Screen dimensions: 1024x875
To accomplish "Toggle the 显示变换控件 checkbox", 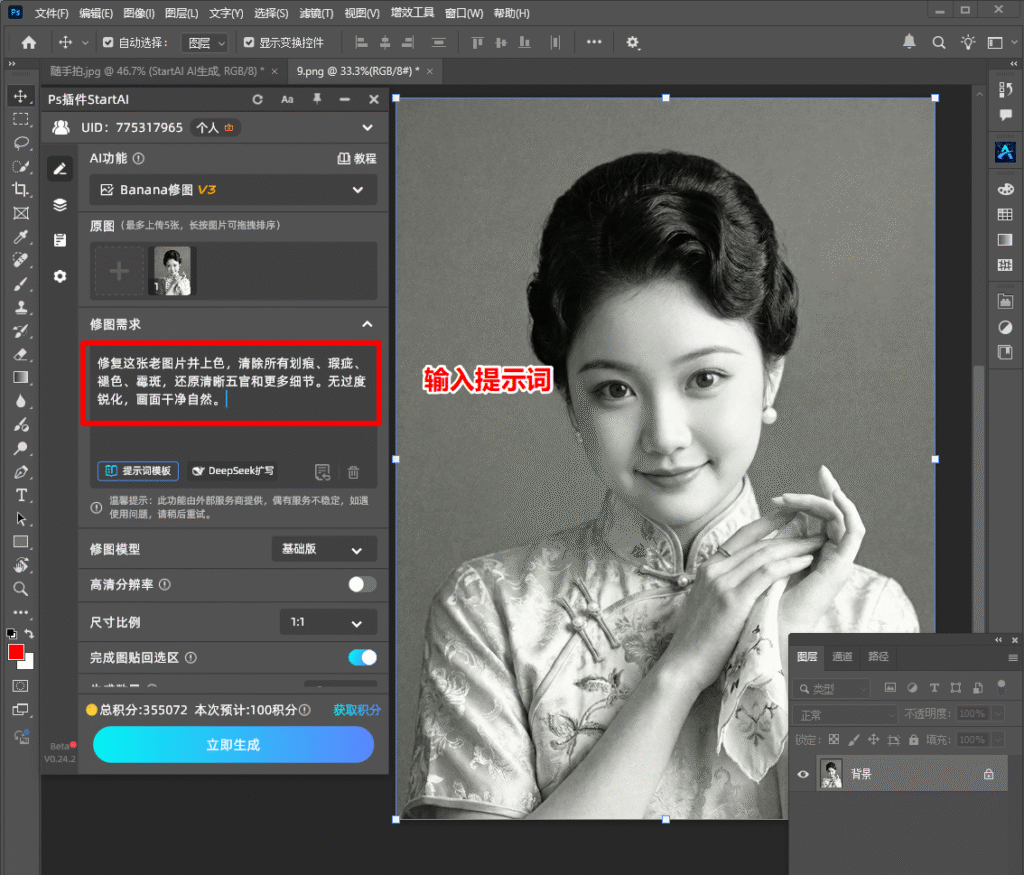I will [249, 42].
